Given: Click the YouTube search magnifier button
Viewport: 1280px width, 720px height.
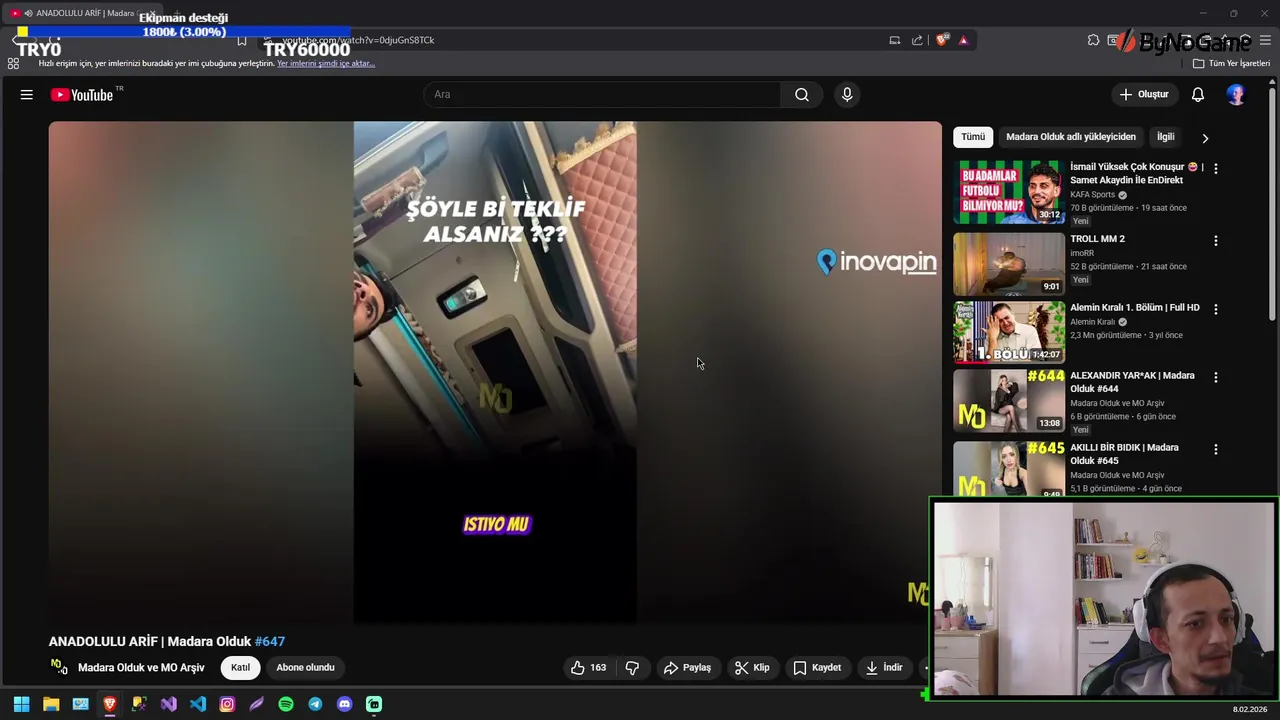Looking at the screenshot, I should point(802,94).
